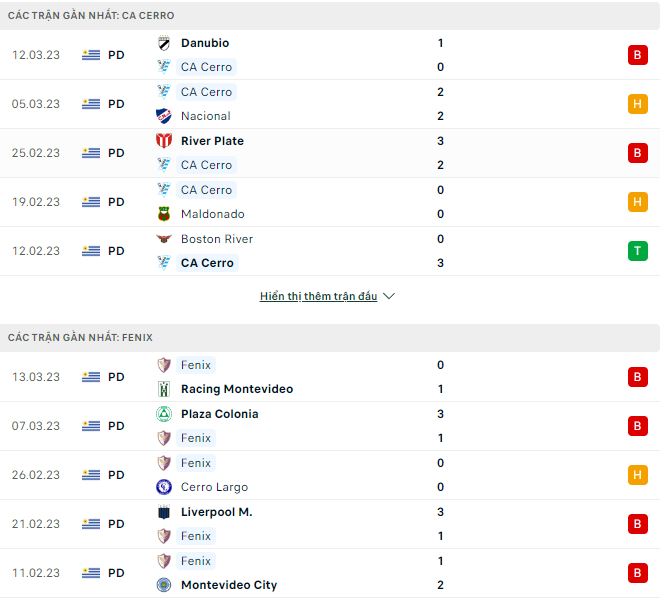Viewport: 665px width, 600px height.
Task: Click the Maldonado team crest icon
Action: pos(164,214)
